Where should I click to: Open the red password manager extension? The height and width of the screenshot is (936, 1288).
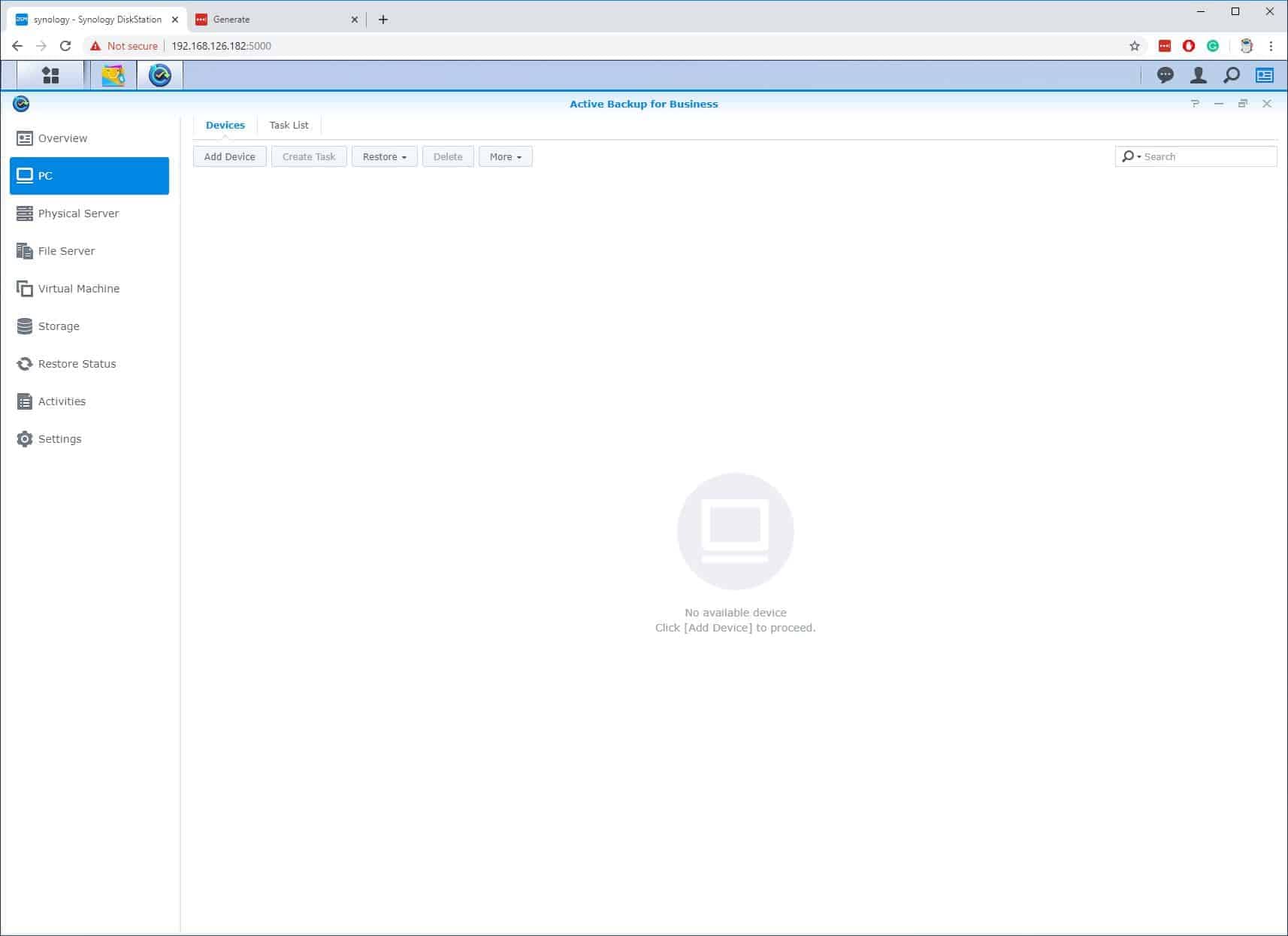click(x=1165, y=46)
